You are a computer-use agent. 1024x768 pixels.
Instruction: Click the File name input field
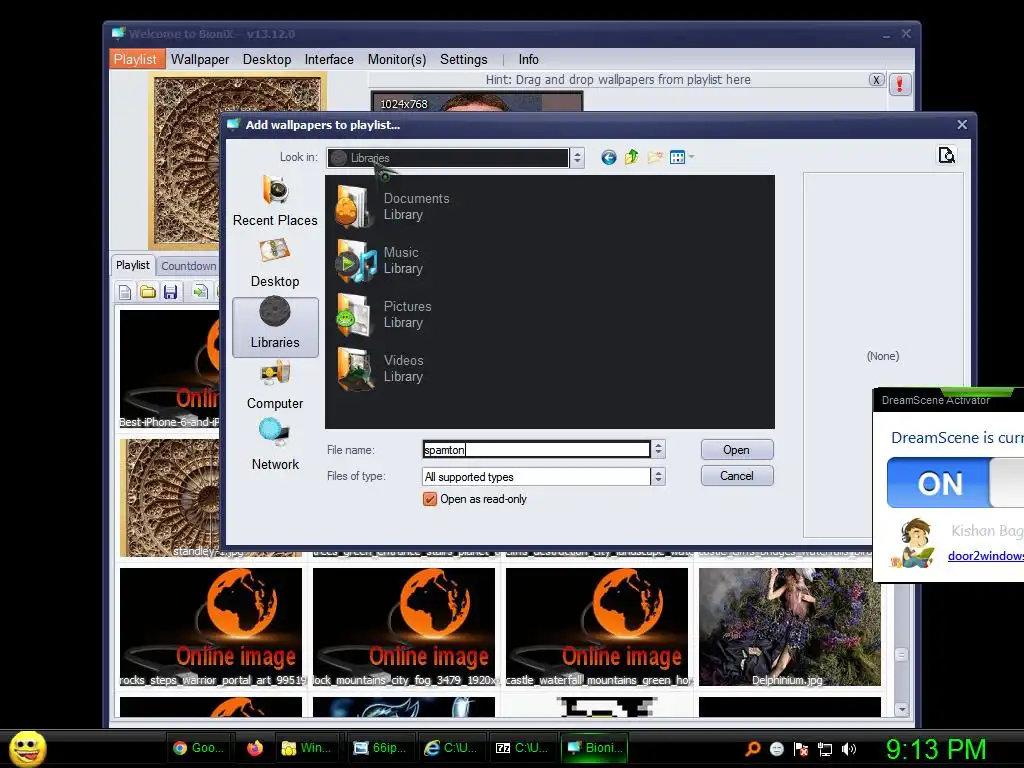click(x=536, y=449)
